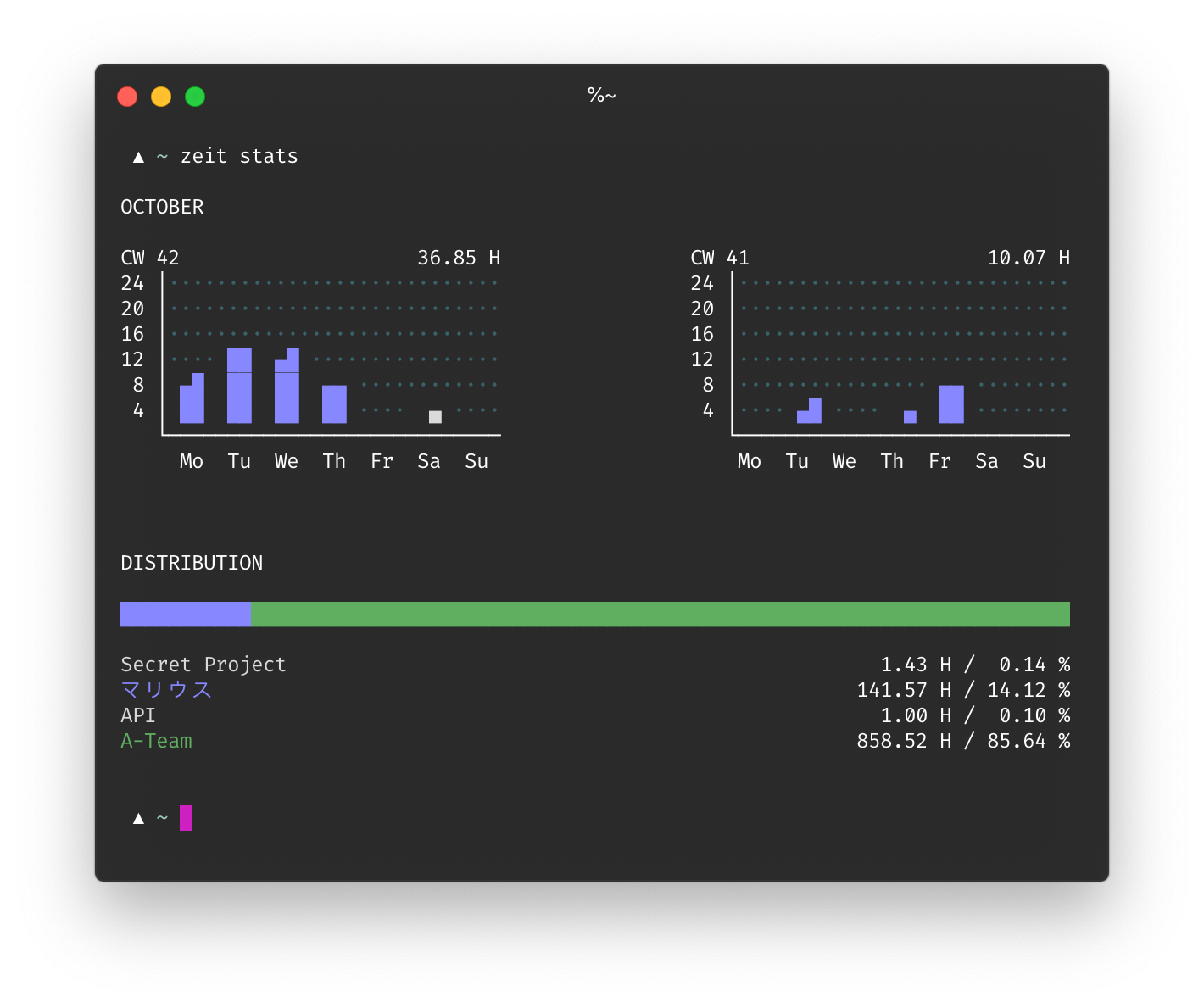Click the DISTRIBUTION heading
Screen dimensions: 1204x1007
192,563
